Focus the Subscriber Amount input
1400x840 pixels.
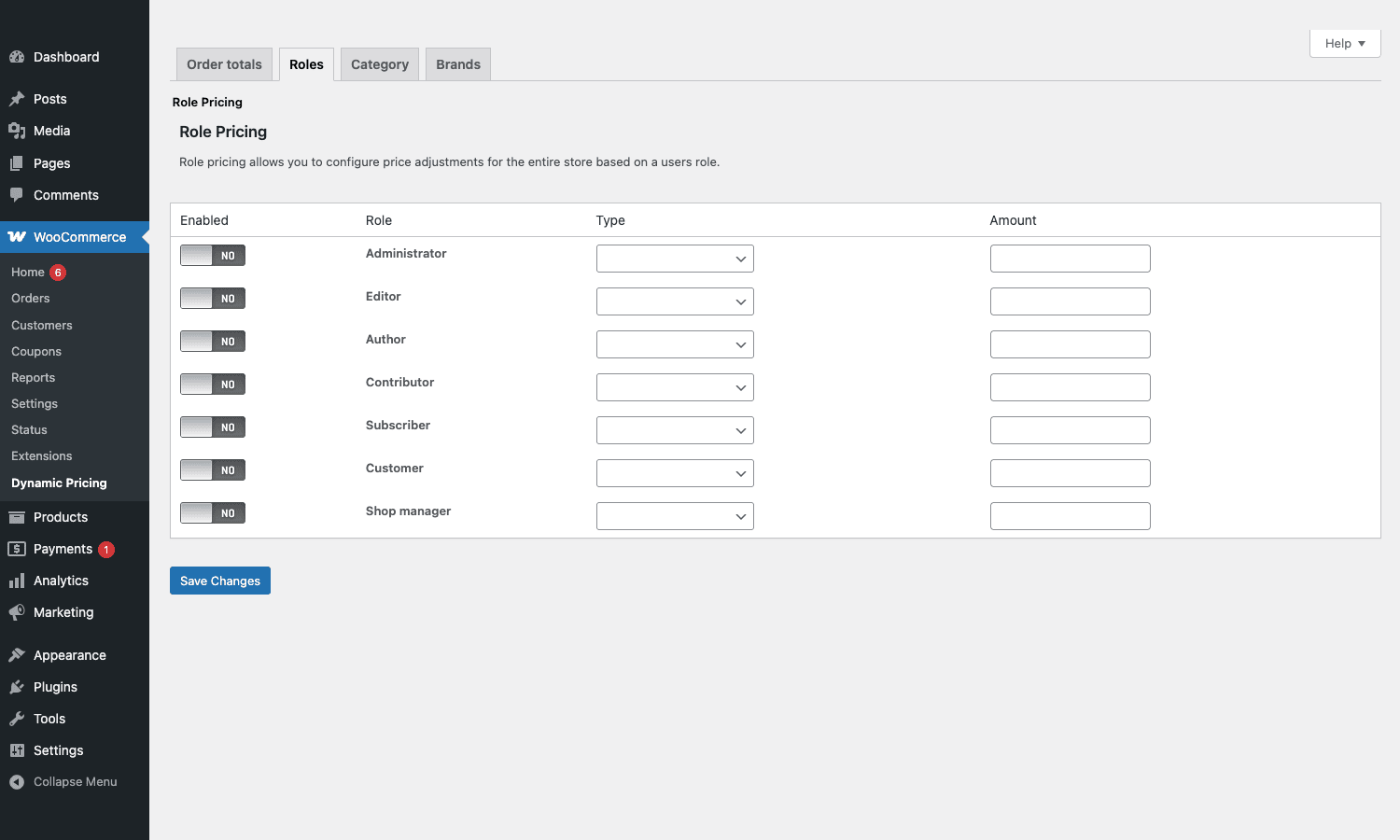point(1071,430)
